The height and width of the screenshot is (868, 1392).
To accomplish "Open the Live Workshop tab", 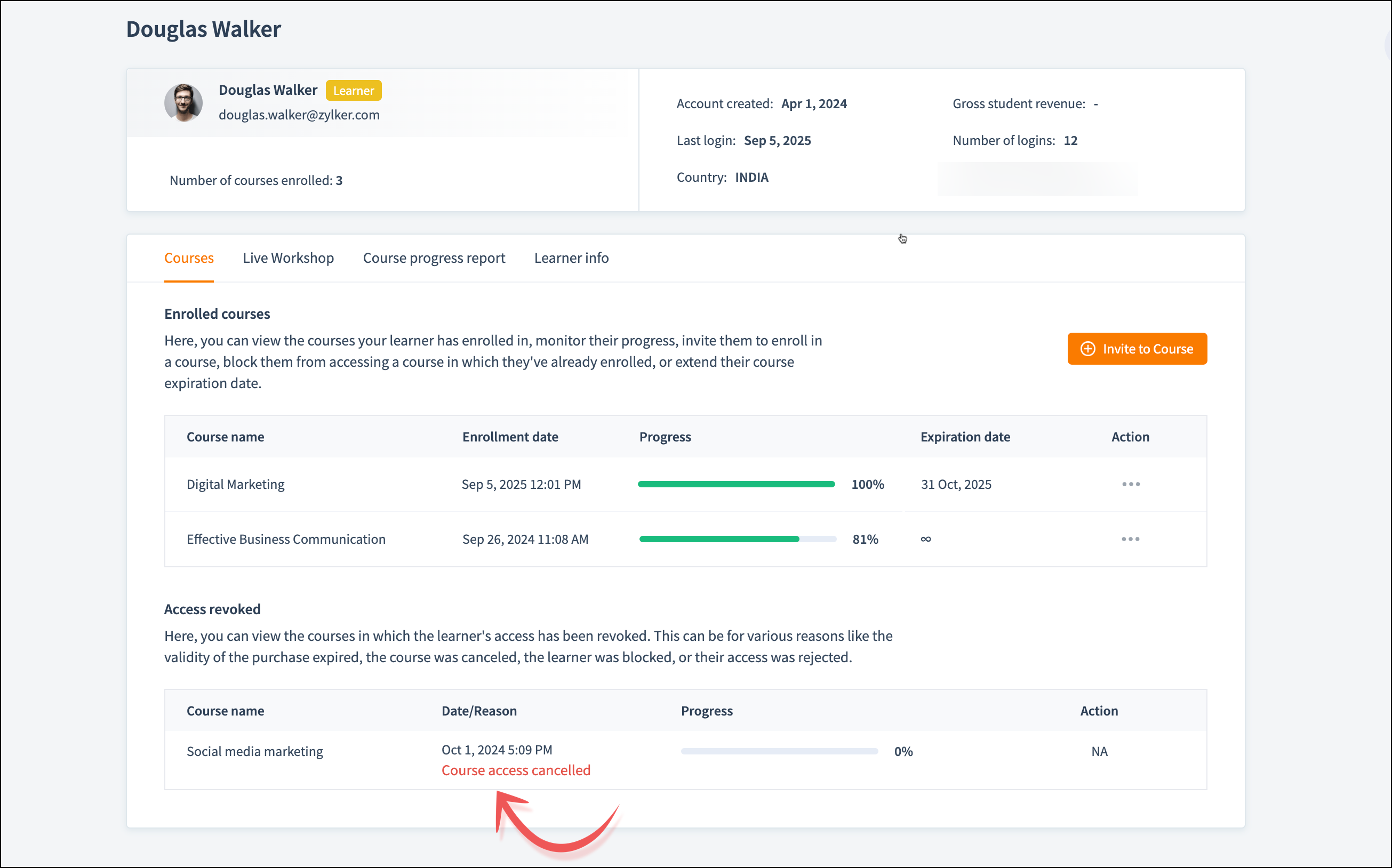I will (x=287, y=258).
